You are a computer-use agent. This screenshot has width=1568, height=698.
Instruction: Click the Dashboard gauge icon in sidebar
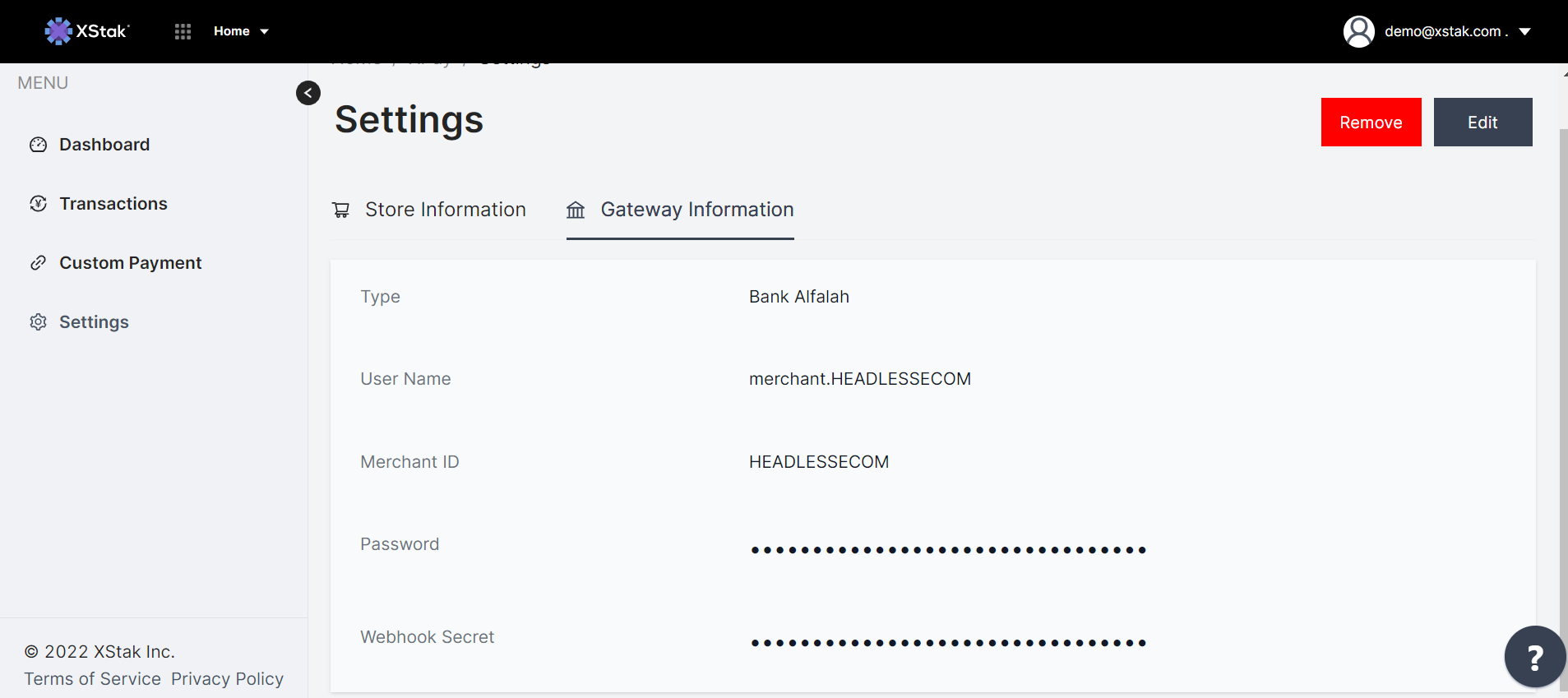pos(39,145)
